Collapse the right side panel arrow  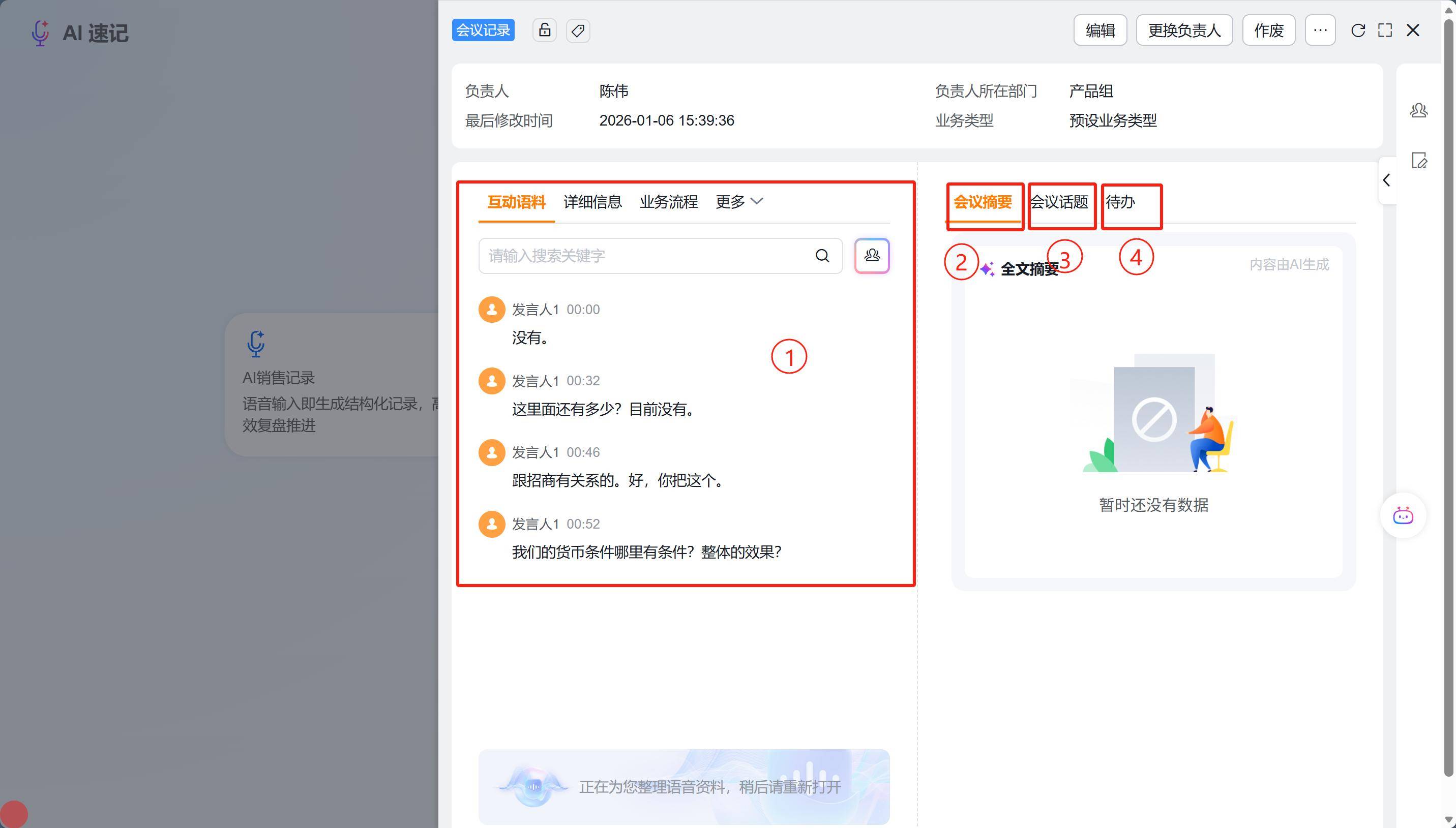pos(1387,180)
